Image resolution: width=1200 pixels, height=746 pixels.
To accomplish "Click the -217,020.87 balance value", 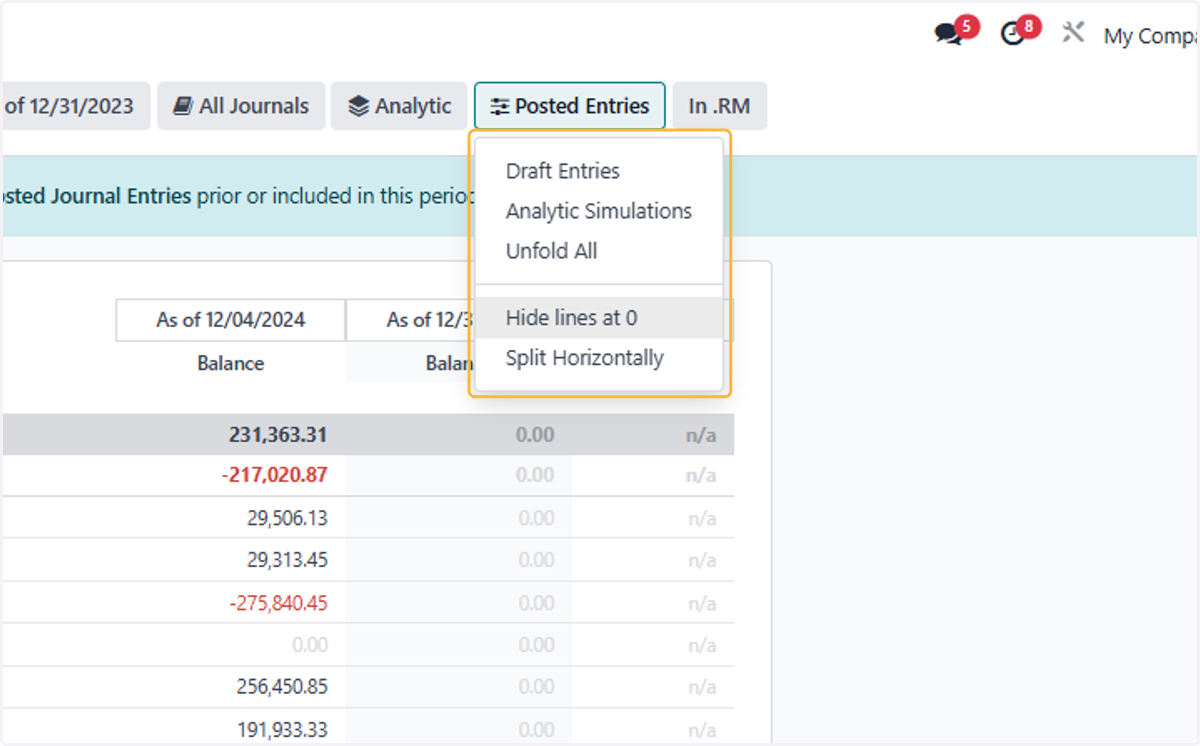I will (x=274, y=475).
